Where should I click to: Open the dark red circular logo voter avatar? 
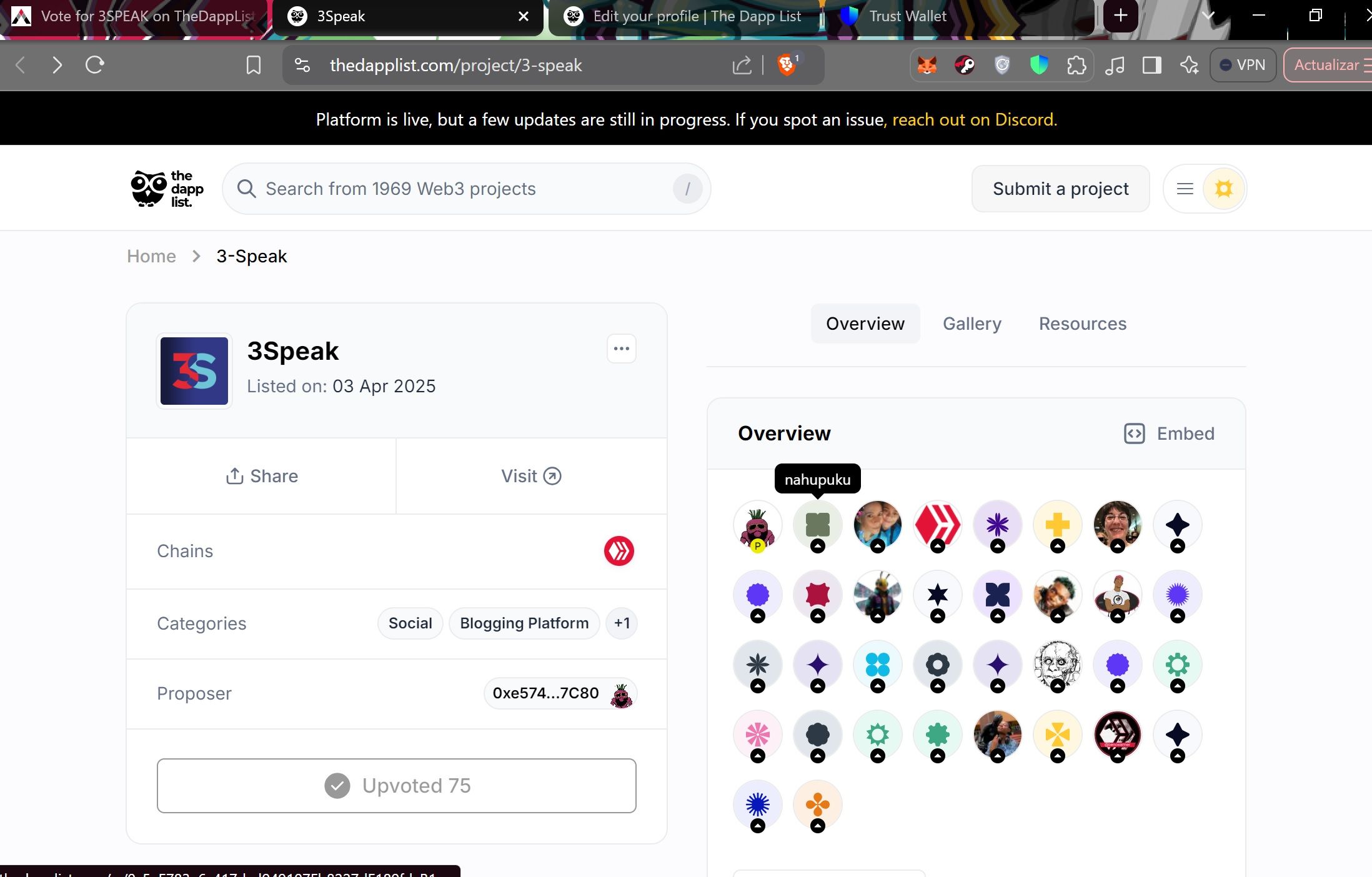pyautogui.click(x=1117, y=735)
